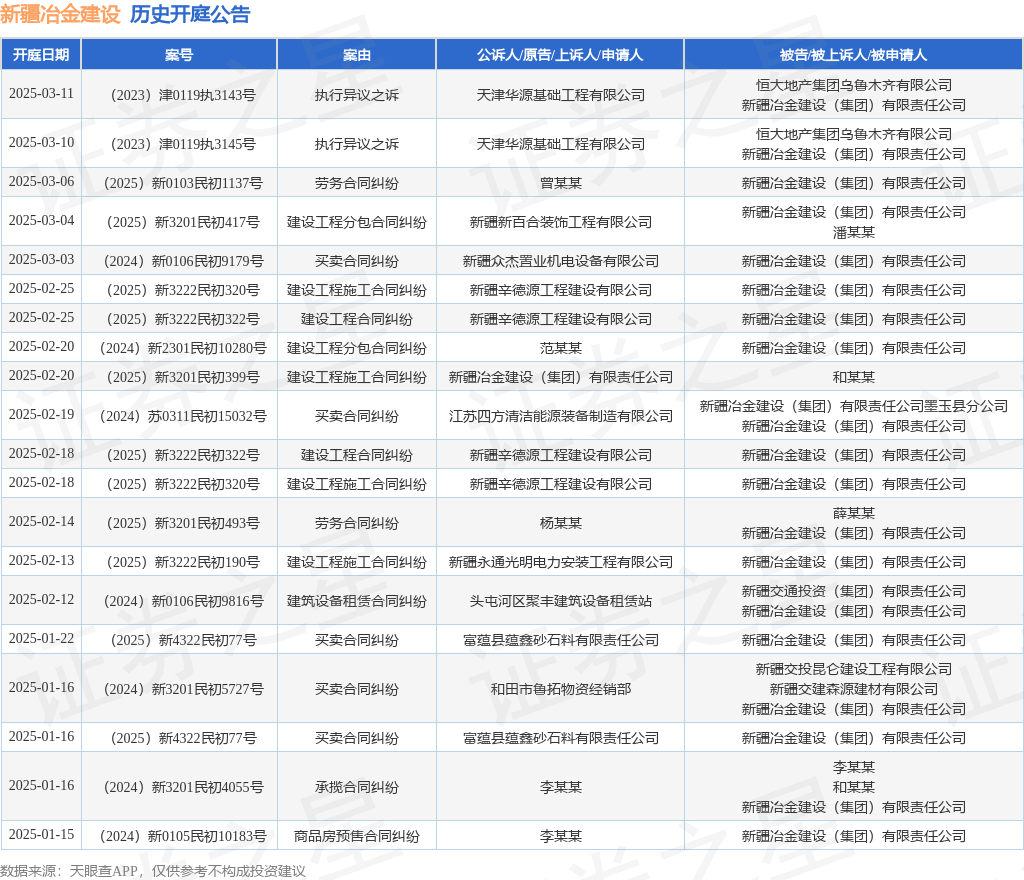Viewport: 1024px width, 880px height.
Task: Click plaintiff 李某某 in the 2025-01-15 row
Action: 560,837
